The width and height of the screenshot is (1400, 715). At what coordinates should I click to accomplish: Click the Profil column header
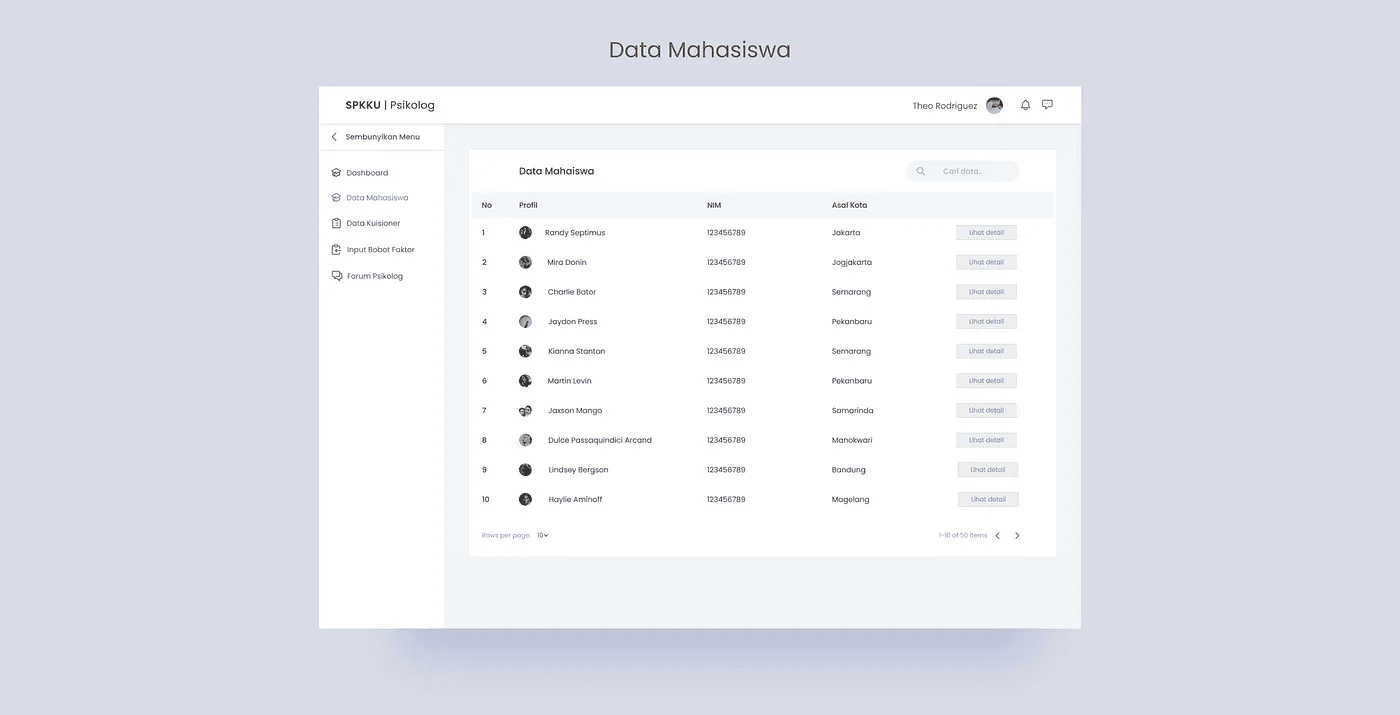point(528,205)
